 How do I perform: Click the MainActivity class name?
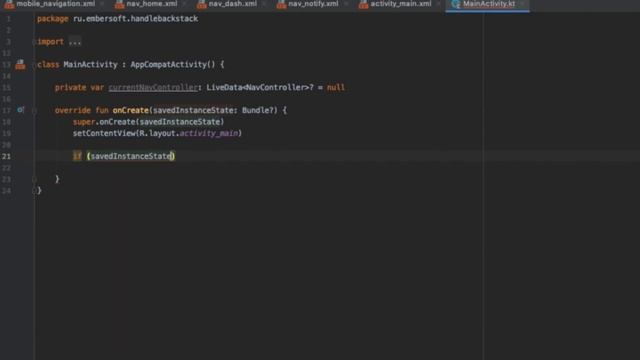point(91,64)
